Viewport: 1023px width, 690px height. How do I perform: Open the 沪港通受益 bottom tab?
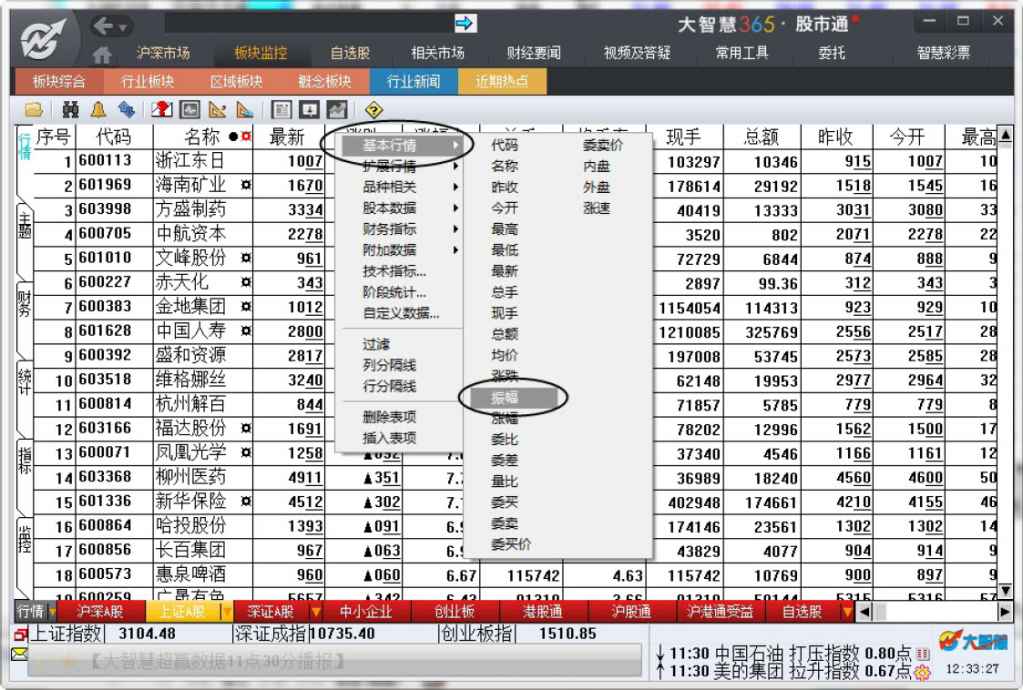tap(720, 612)
